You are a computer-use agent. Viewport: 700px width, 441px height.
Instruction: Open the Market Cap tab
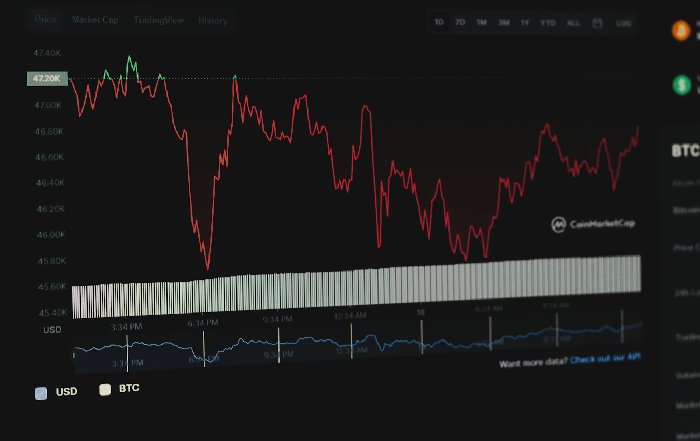pos(95,20)
